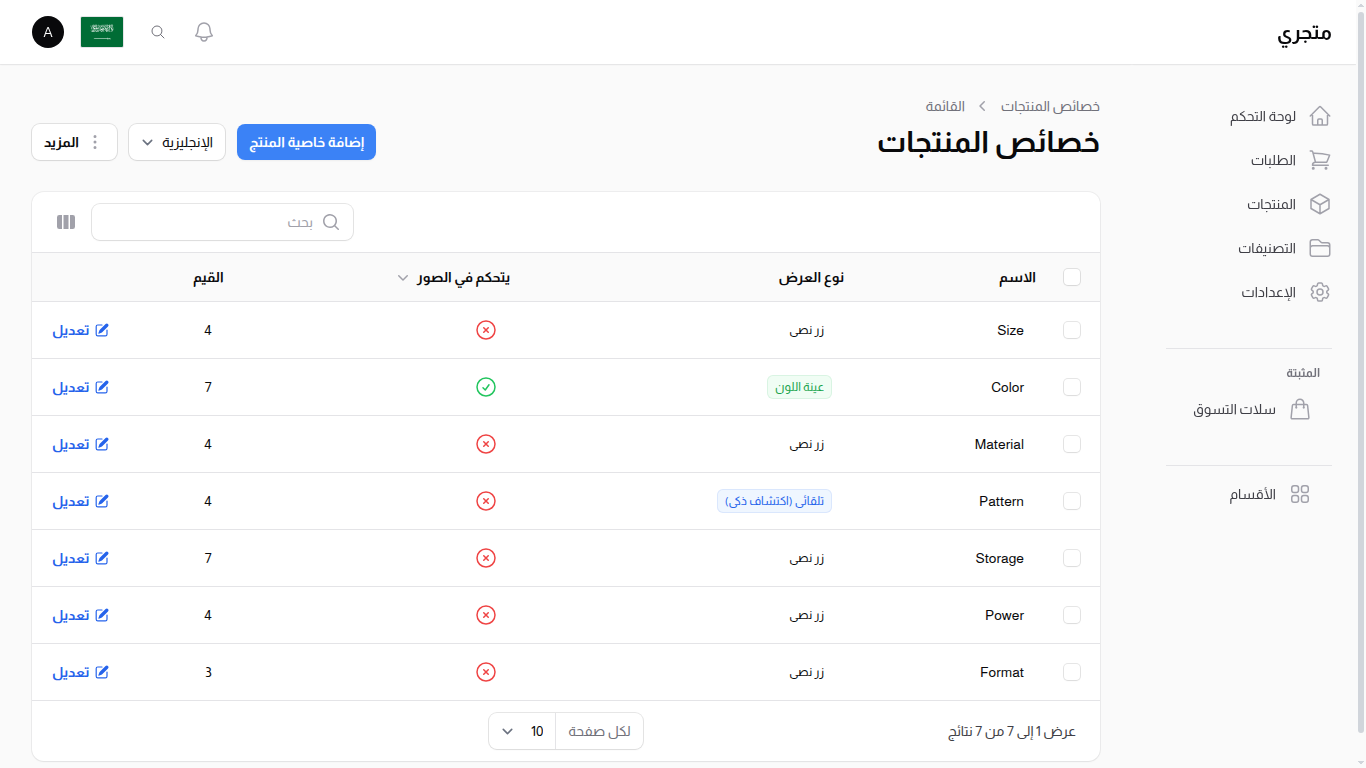Click inside the بحث search field
Viewport: 1366px width, 768px height.
click(x=222, y=222)
